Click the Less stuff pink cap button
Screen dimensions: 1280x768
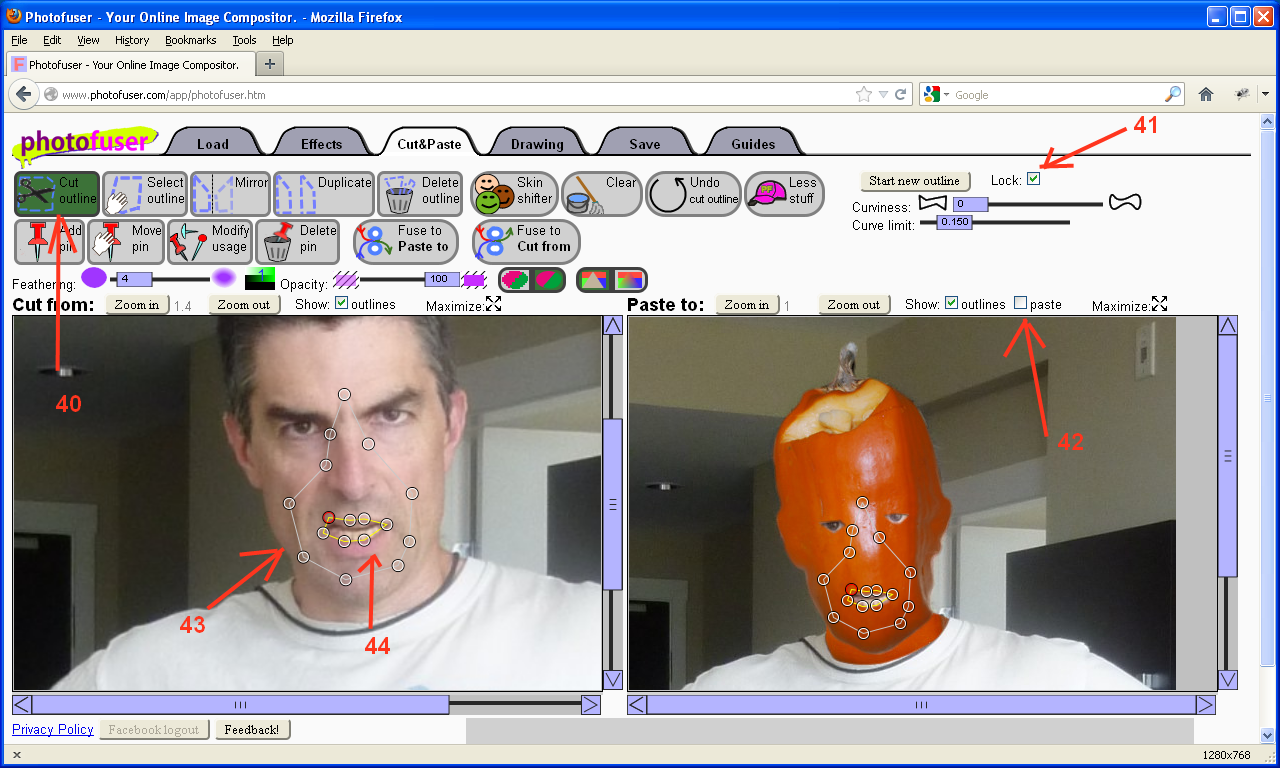tap(783, 194)
